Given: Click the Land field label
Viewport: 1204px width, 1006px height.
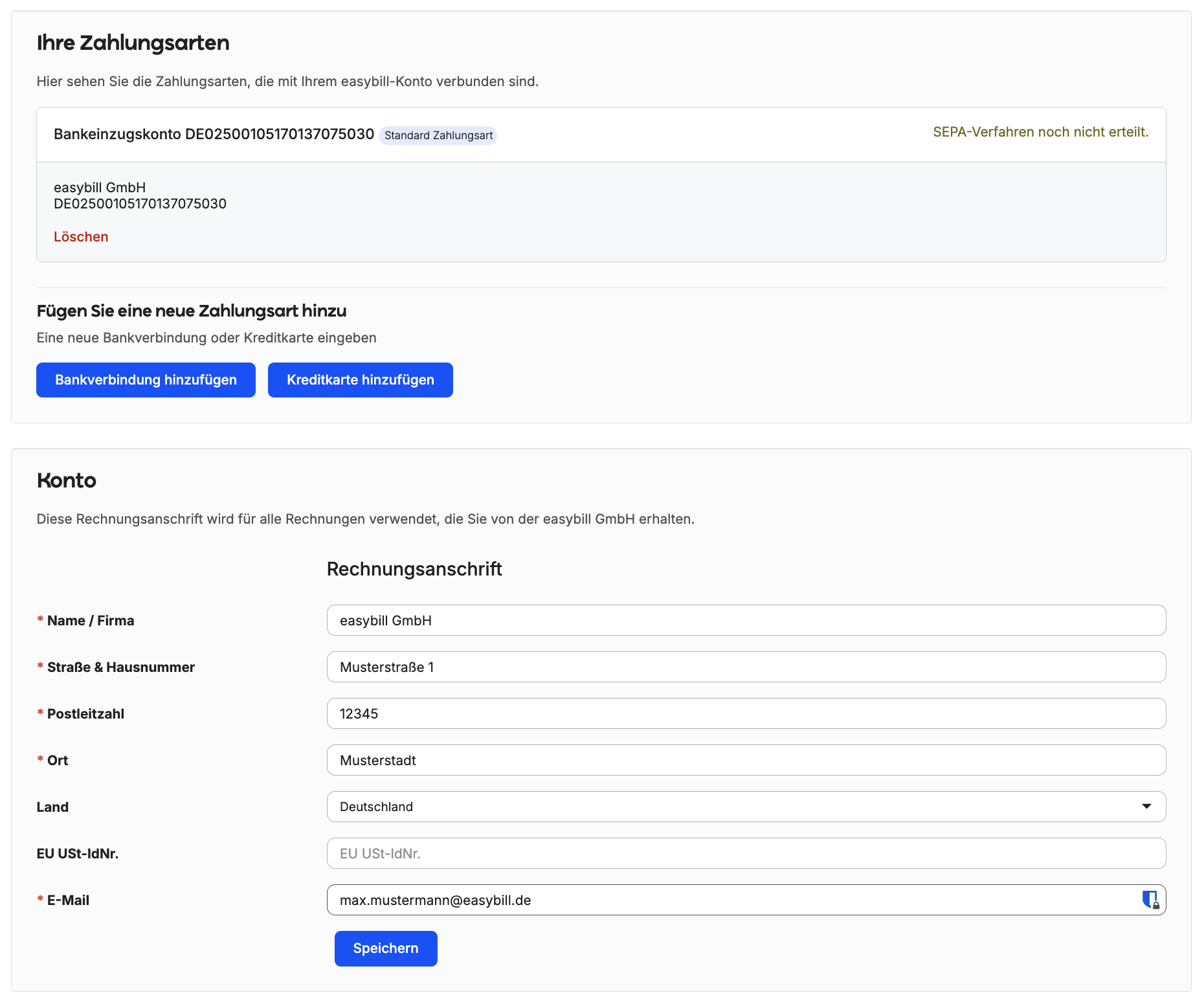Looking at the screenshot, I should pos(52,807).
